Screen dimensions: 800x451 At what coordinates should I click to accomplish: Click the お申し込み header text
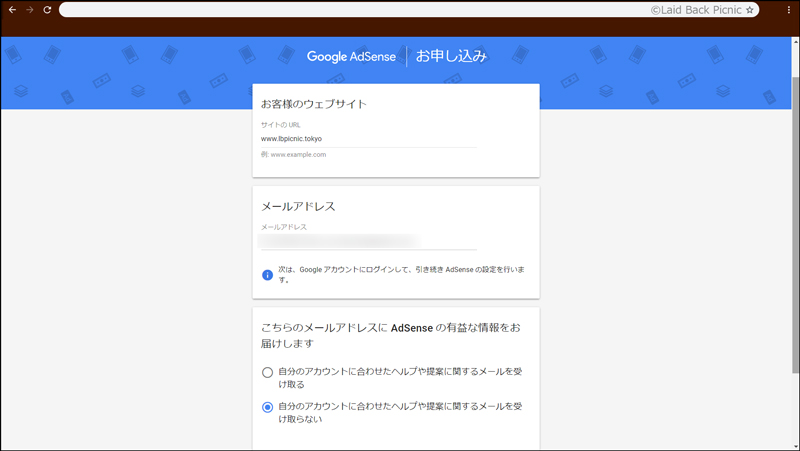tap(451, 56)
